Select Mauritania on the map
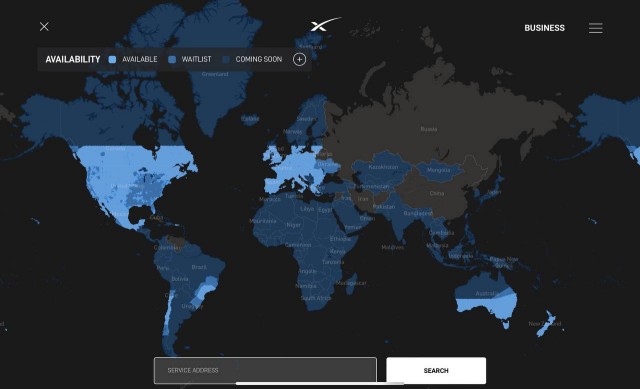 (x=262, y=221)
